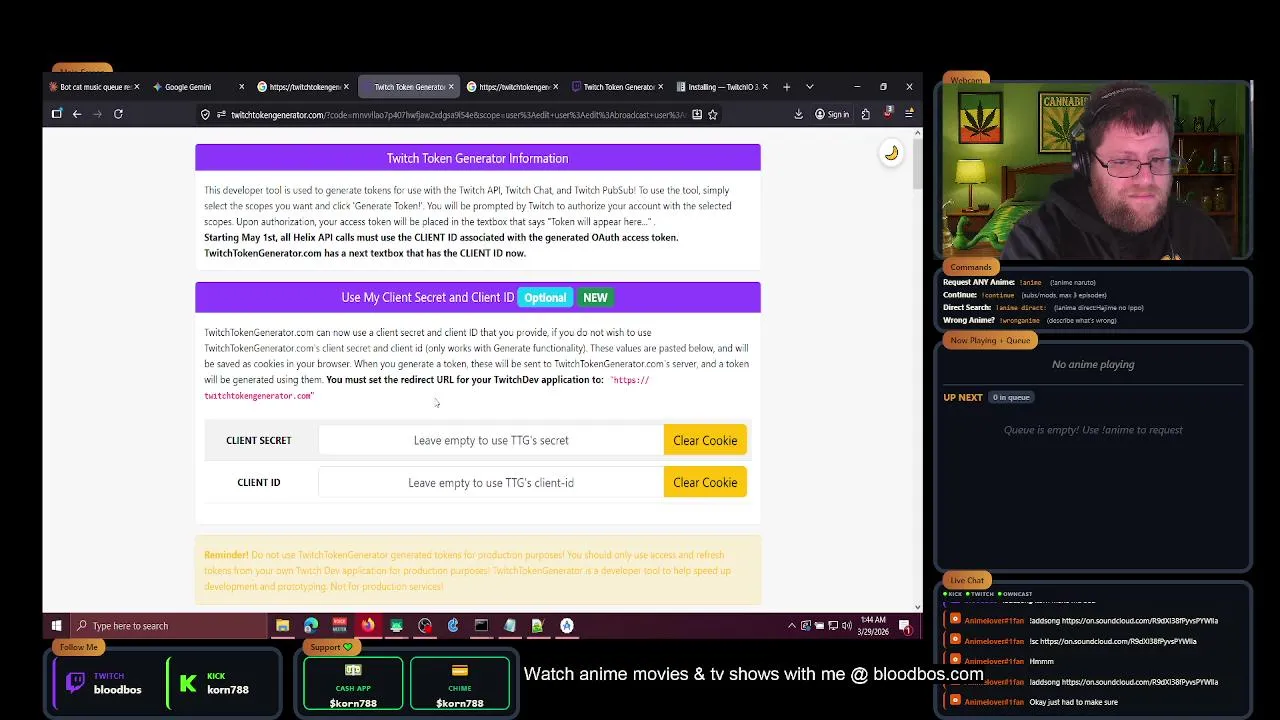Go back to the previous page
Screen dimensions: 1280x720
coord(76,114)
